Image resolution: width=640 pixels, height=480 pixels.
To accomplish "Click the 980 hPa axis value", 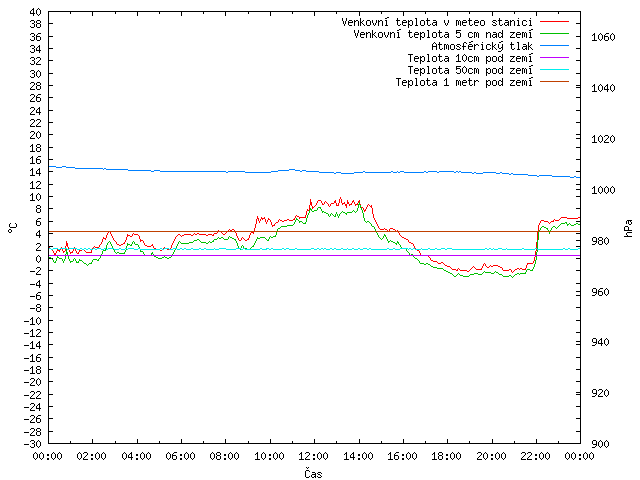I will click(600, 241).
